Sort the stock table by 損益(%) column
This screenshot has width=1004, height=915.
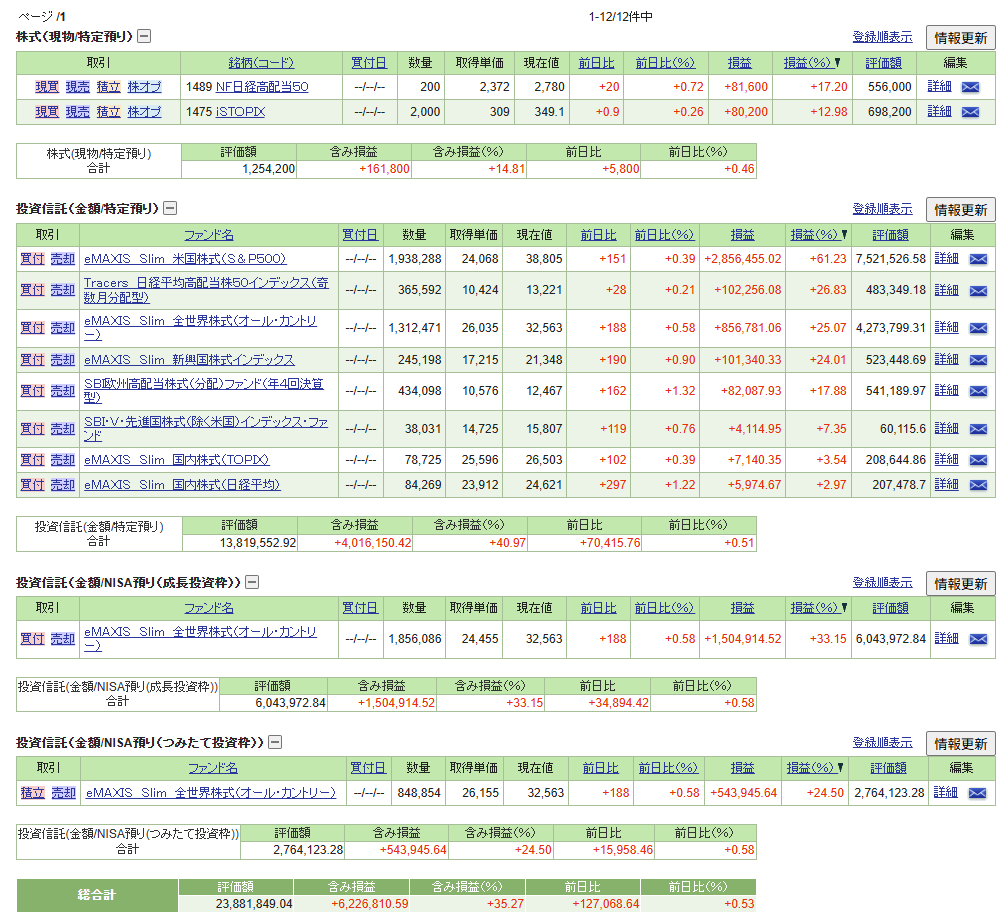click(x=811, y=62)
